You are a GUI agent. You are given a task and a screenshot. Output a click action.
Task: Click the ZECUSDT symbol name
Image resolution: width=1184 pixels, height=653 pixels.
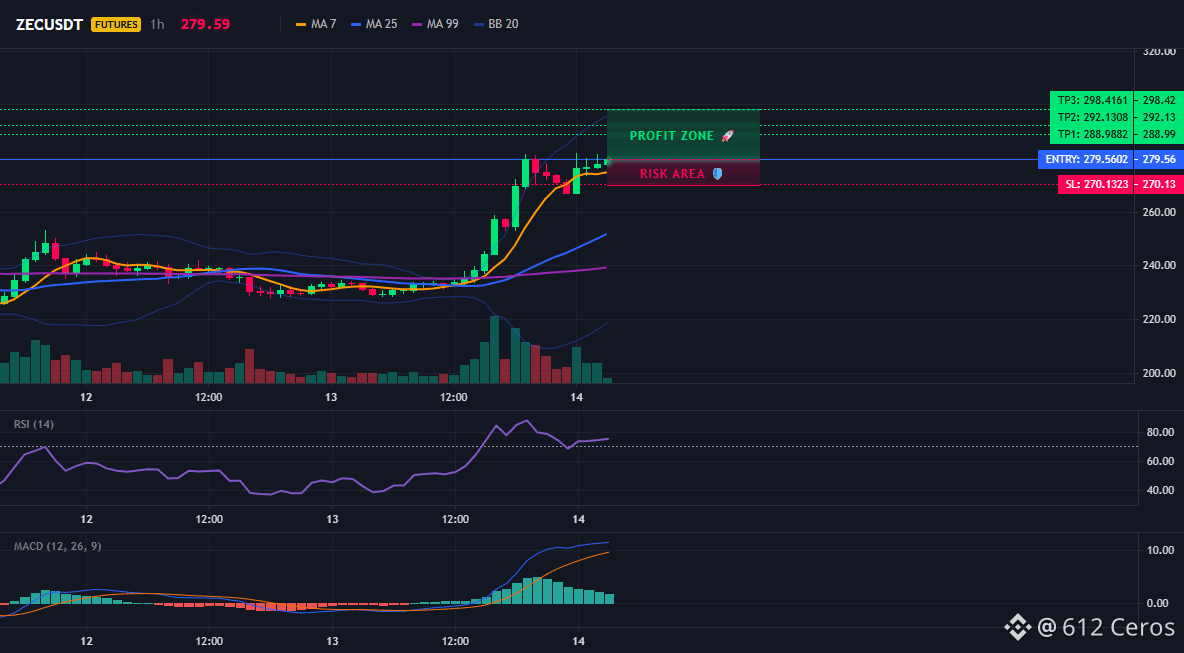click(49, 24)
